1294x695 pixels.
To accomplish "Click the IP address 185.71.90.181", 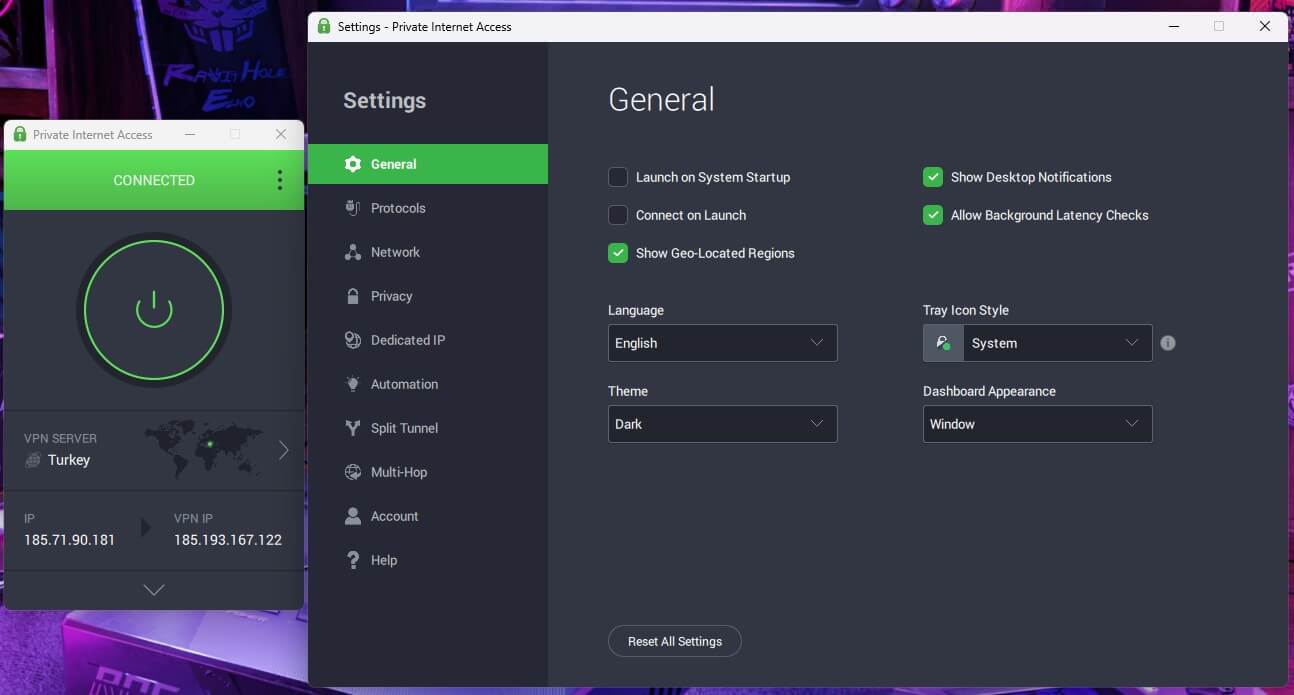I will pyautogui.click(x=70, y=540).
